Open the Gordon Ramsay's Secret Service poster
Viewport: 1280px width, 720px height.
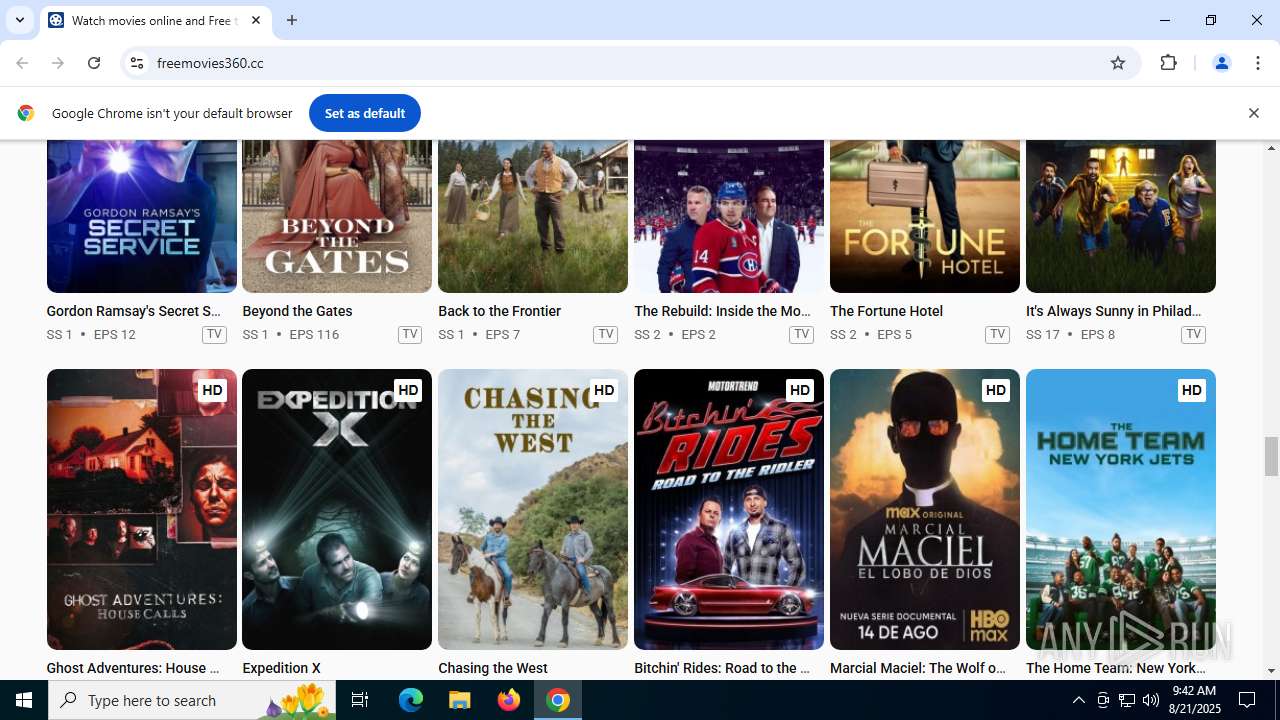(x=141, y=216)
